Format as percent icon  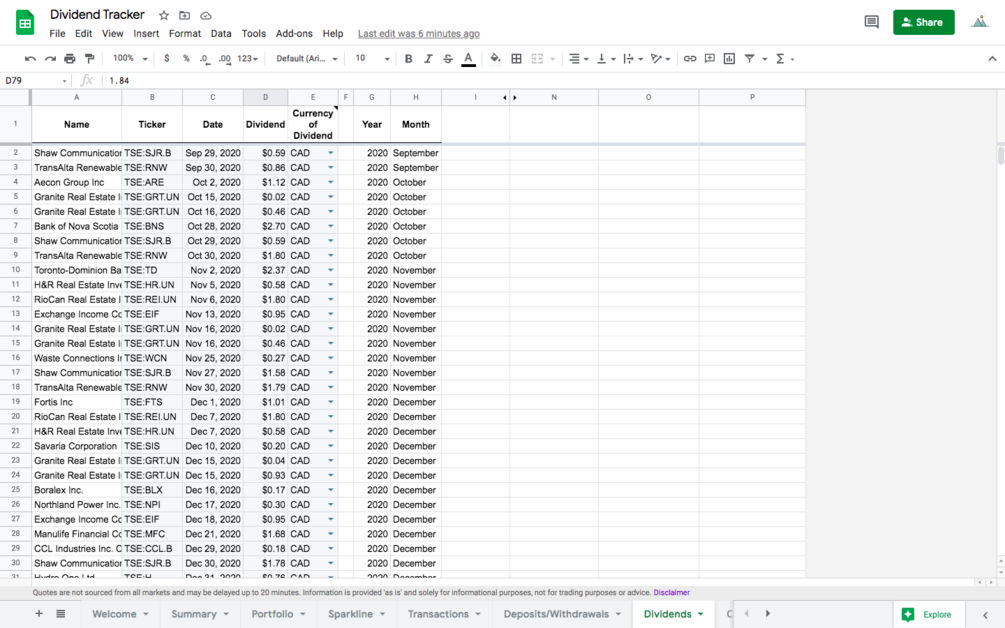[186, 58]
